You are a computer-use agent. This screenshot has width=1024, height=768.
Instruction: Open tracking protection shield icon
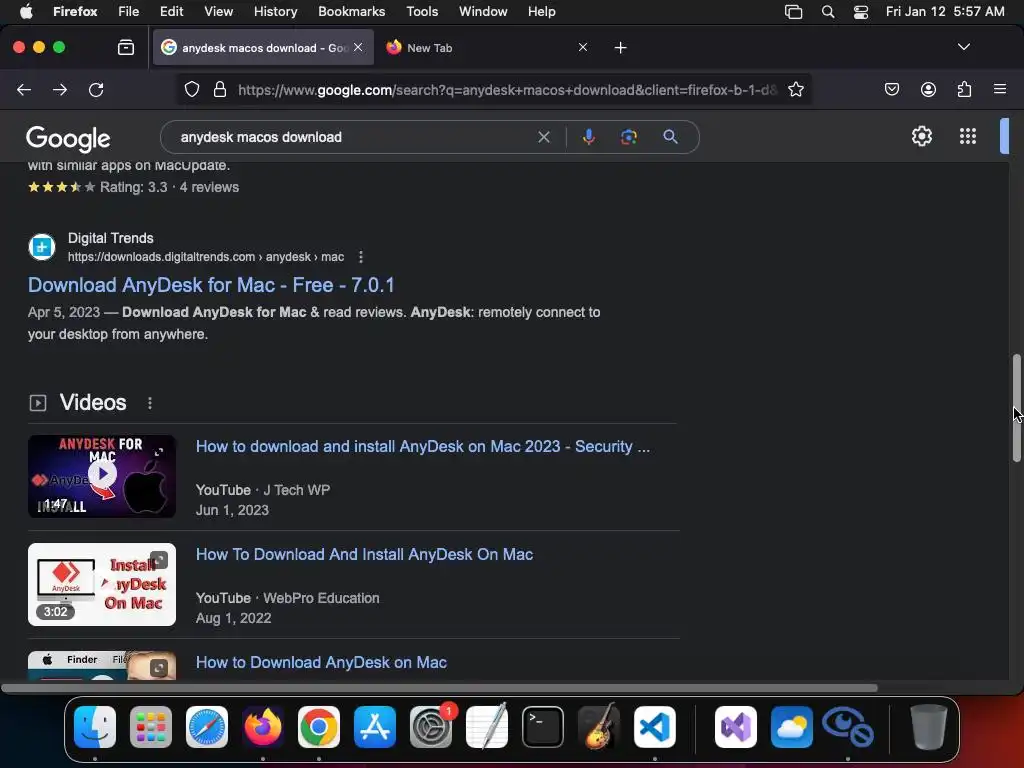click(x=191, y=89)
